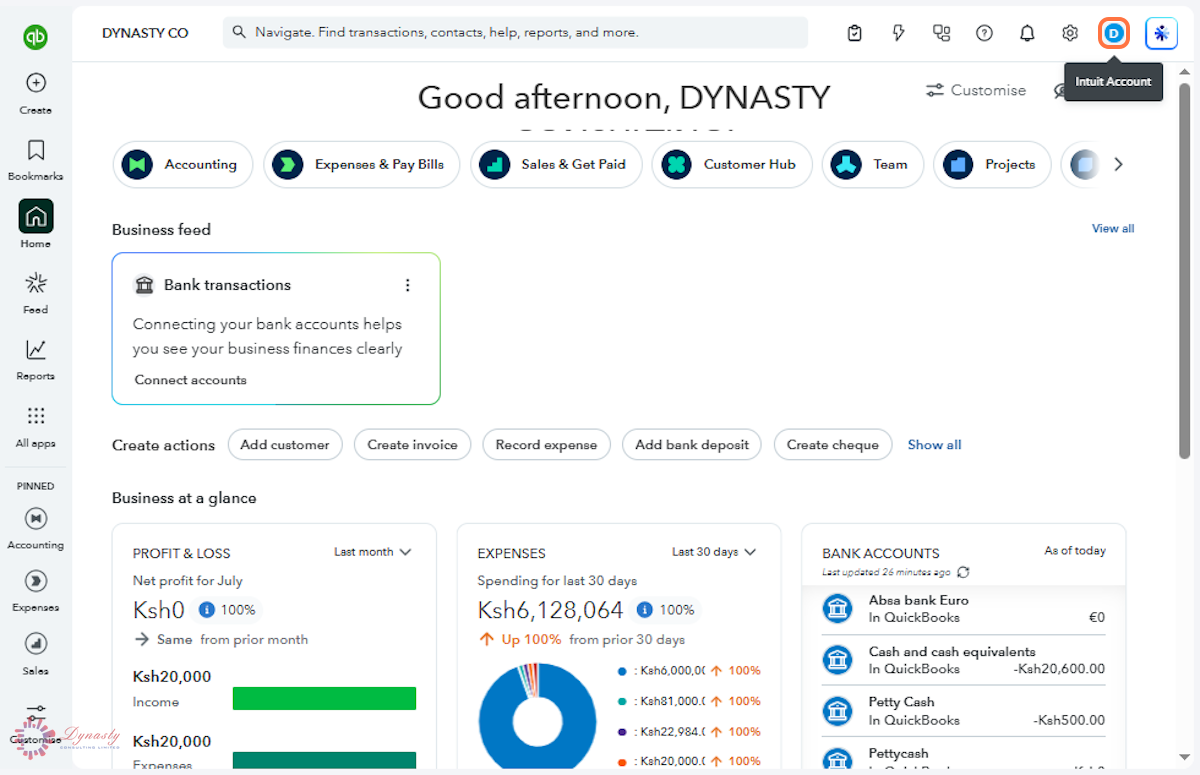Open the Projects pill

click(992, 164)
